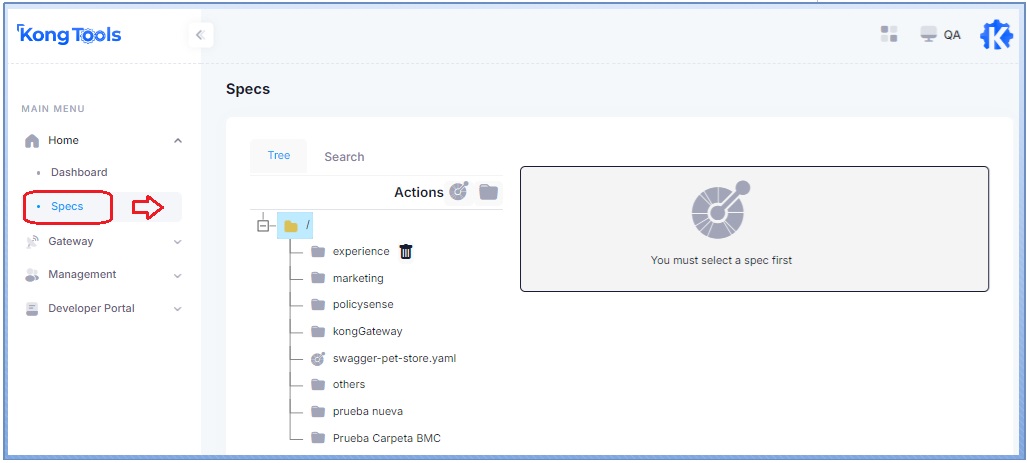The width and height of the screenshot is (1027, 463).
Task: Select the kongGateway folder
Action: click(x=367, y=331)
